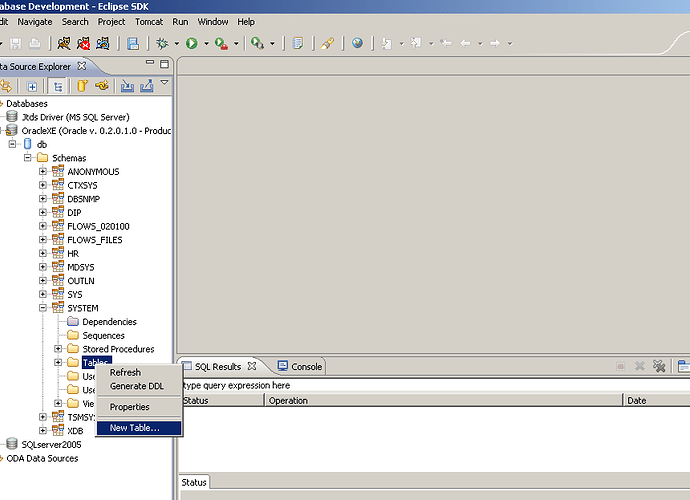Open the Help menu
The image size is (690, 500).
(246, 22)
